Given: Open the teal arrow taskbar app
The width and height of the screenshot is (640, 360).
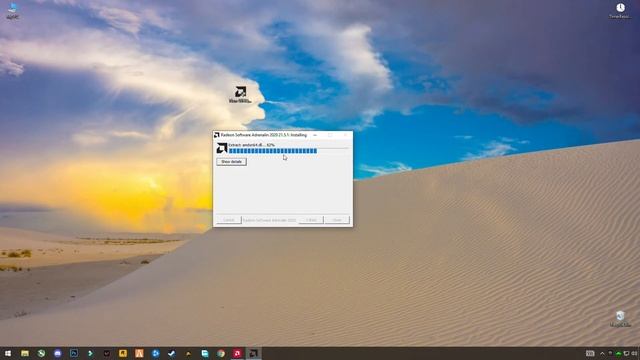Looking at the screenshot, I should point(90,353).
